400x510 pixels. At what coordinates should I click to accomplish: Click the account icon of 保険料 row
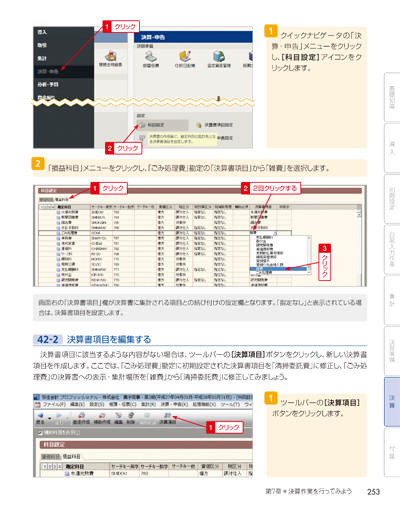pyautogui.click(x=58, y=259)
